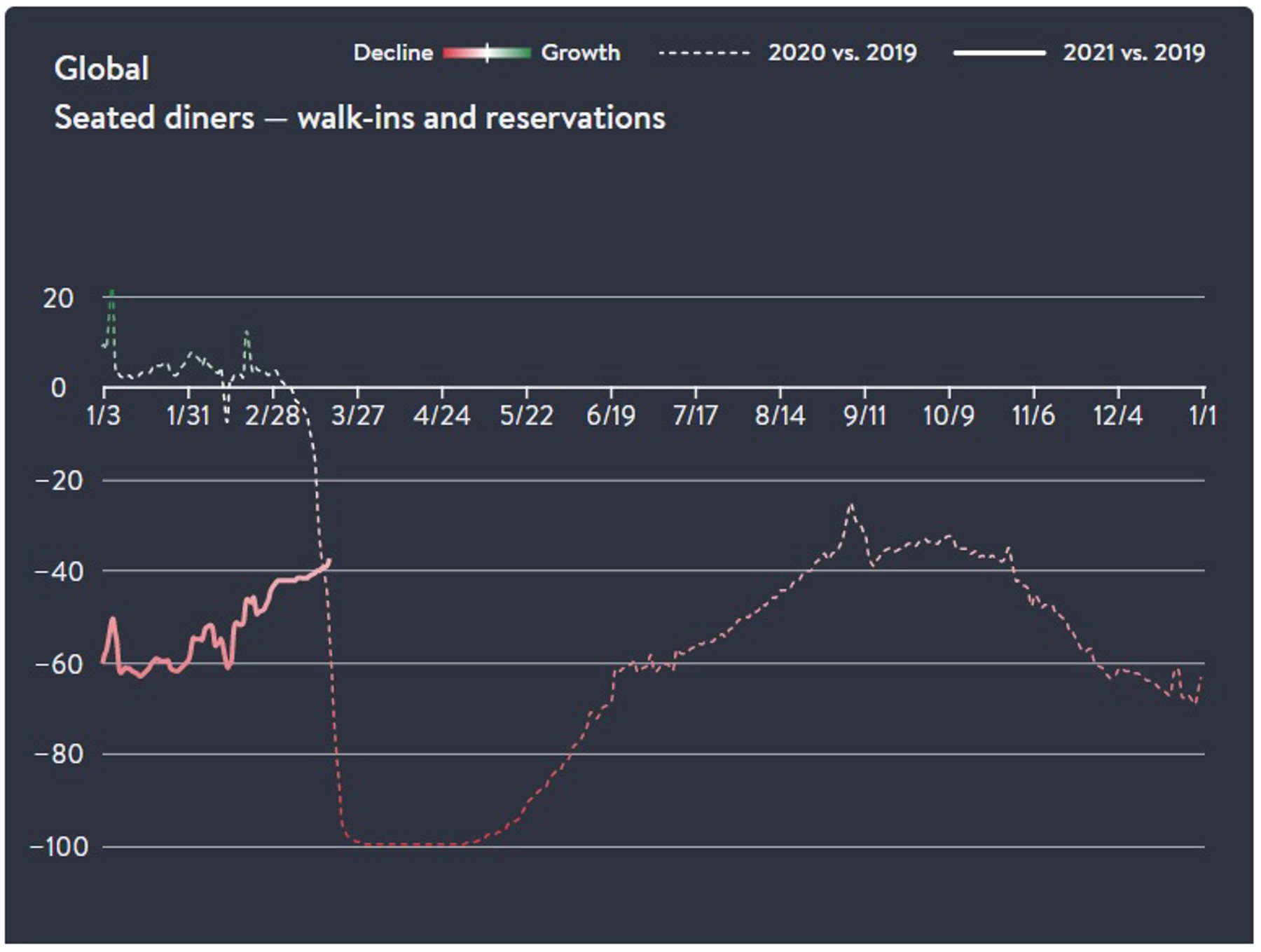This screenshot has height=952, width=1261.
Task: Pick the 12/4 date on the axis
Action: point(1117,416)
